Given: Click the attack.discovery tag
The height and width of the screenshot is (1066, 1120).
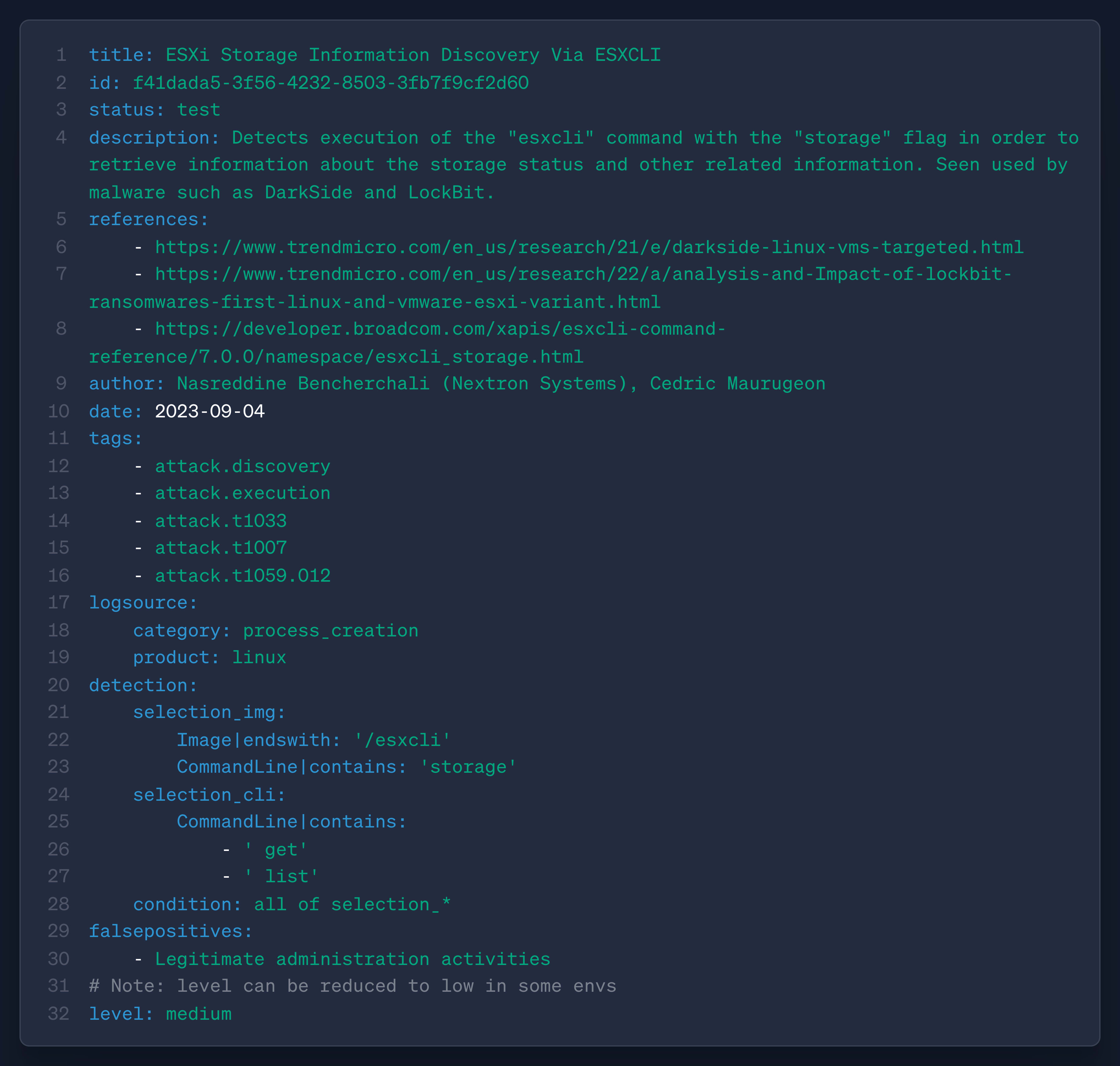Looking at the screenshot, I should 243,466.
